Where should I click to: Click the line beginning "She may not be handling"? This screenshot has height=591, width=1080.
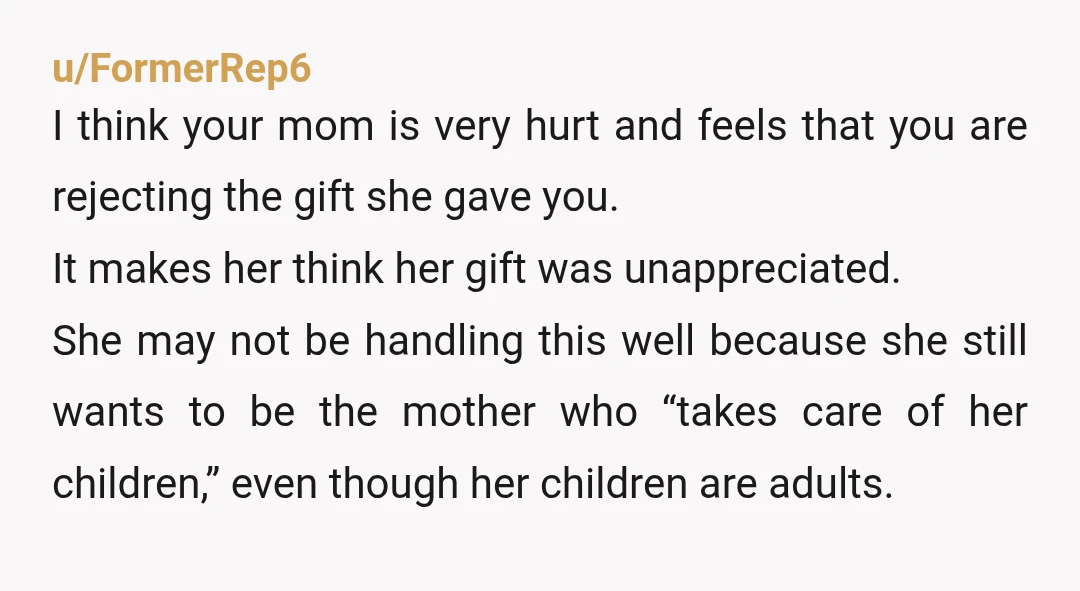pos(540,340)
